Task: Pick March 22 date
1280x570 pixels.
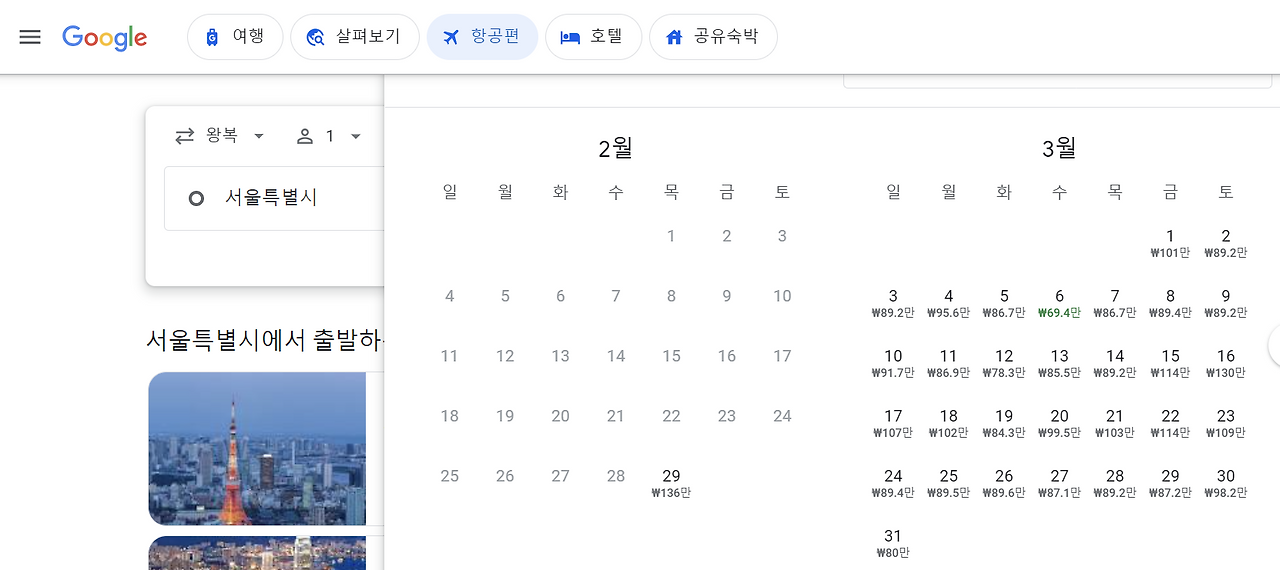Action: (x=1170, y=423)
